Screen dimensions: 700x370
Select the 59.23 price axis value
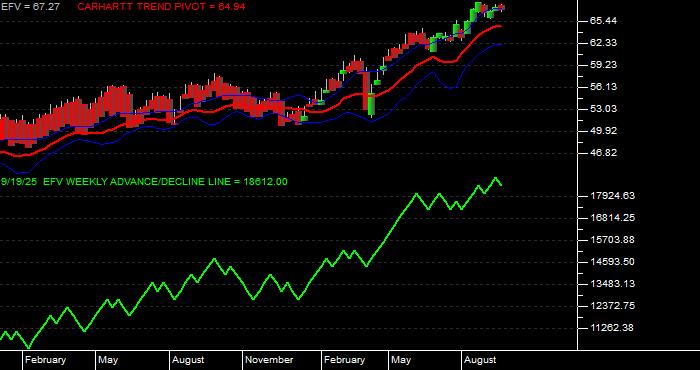click(604, 65)
